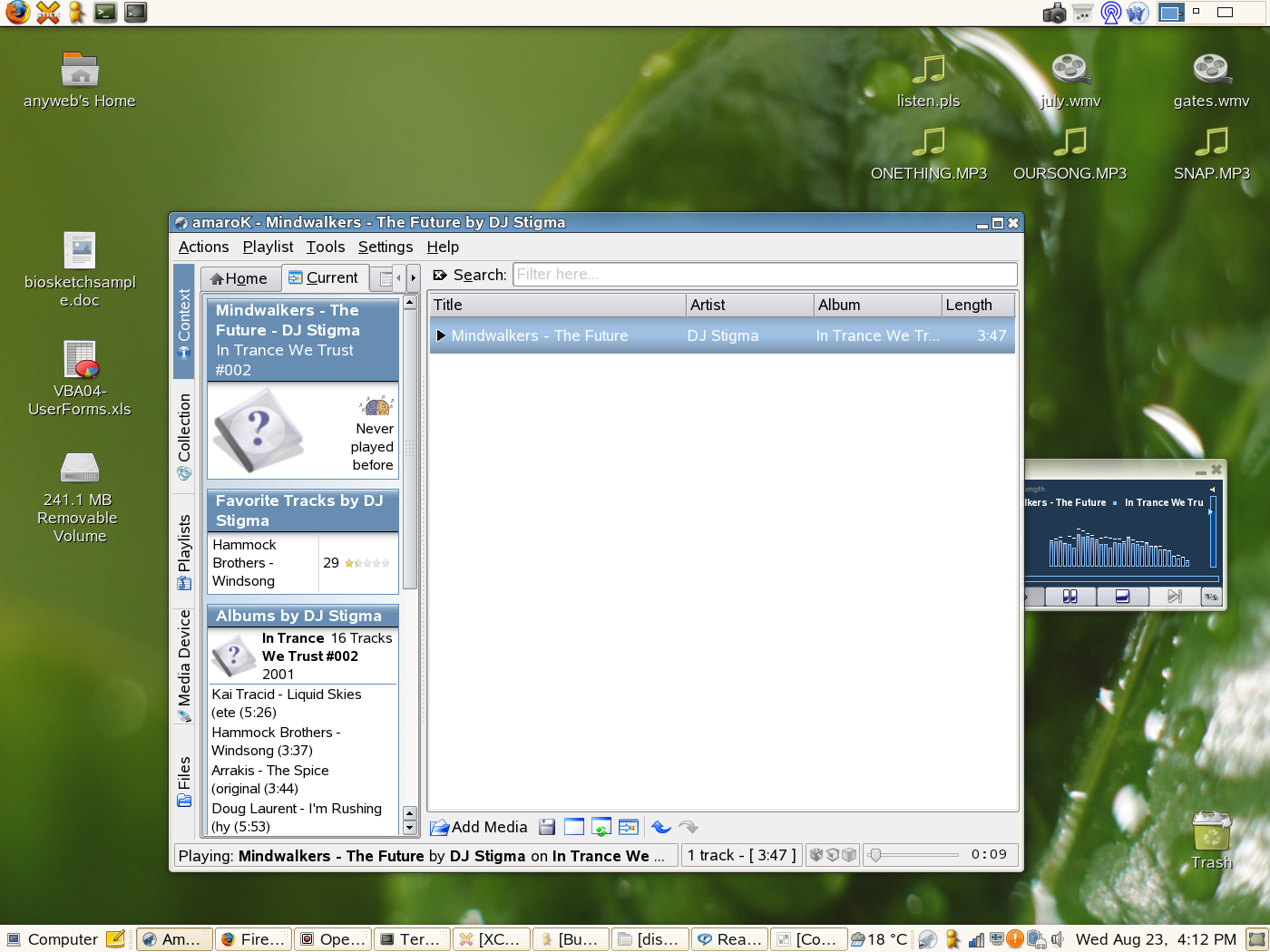The height and width of the screenshot is (952, 1270).
Task: Open VBA04-UserForms.xls desktop file
Action: point(80,378)
